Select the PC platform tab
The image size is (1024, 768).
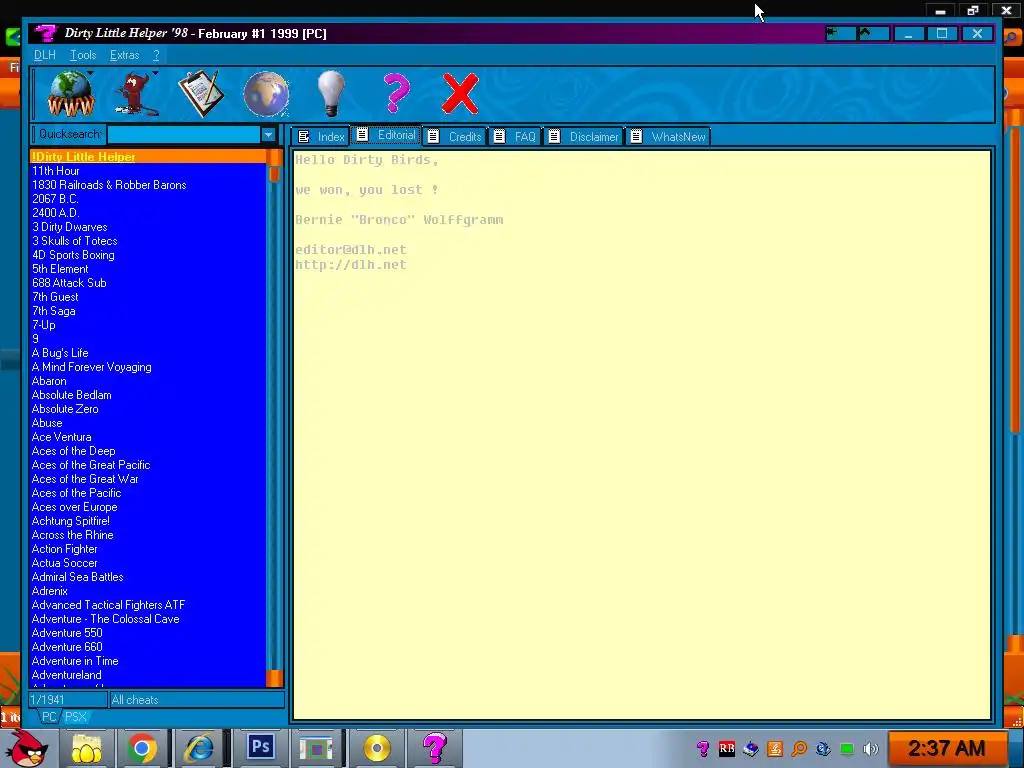point(48,716)
